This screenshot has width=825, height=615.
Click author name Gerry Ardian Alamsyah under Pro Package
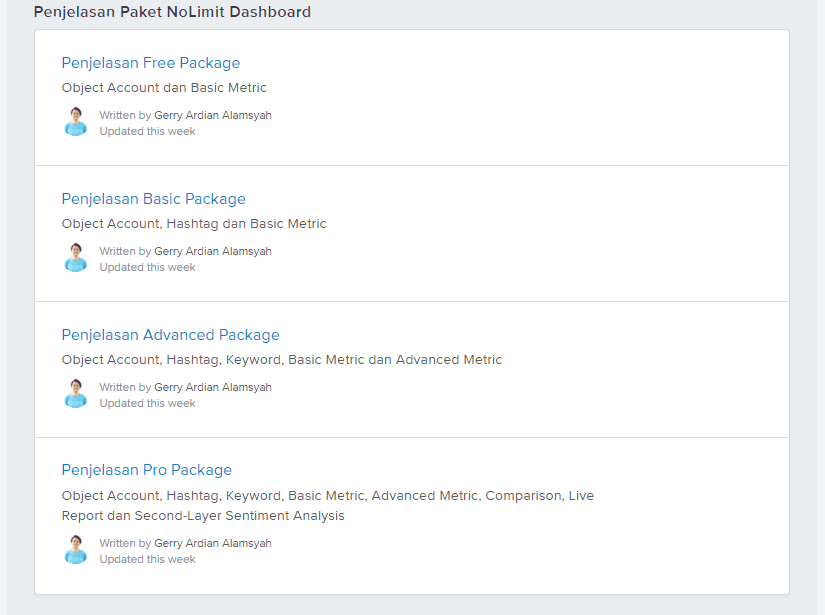click(213, 543)
